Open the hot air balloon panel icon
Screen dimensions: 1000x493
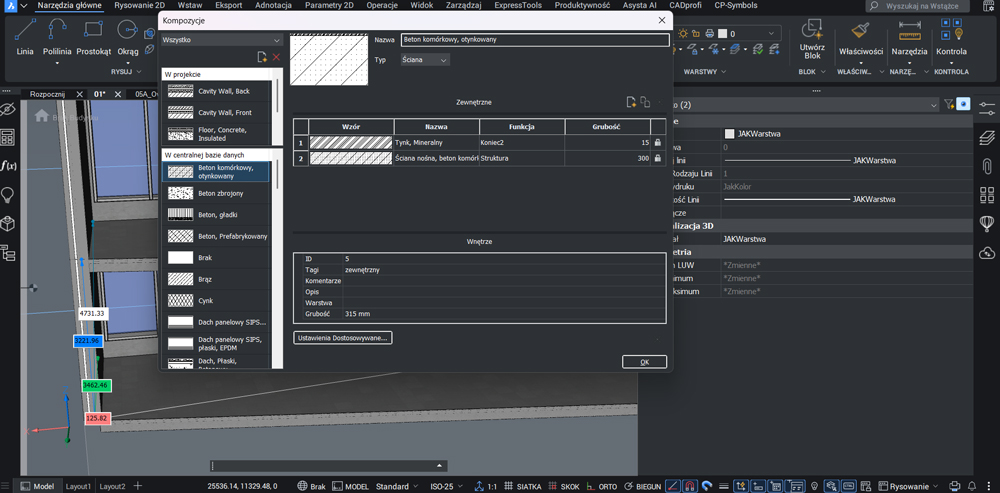coord(987,223)
